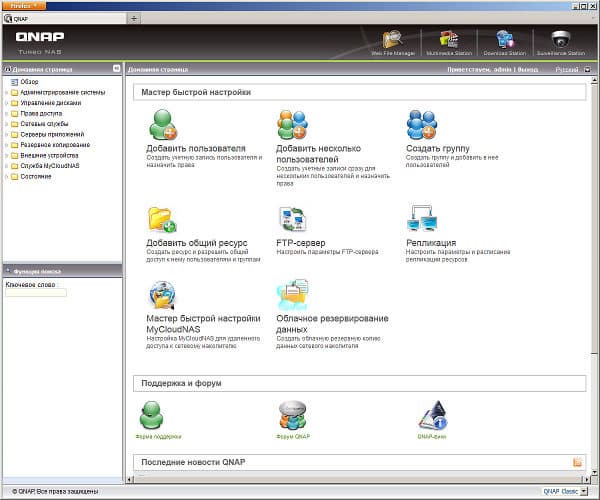Click the Поддержка и форум header

[x=181, y=383]
